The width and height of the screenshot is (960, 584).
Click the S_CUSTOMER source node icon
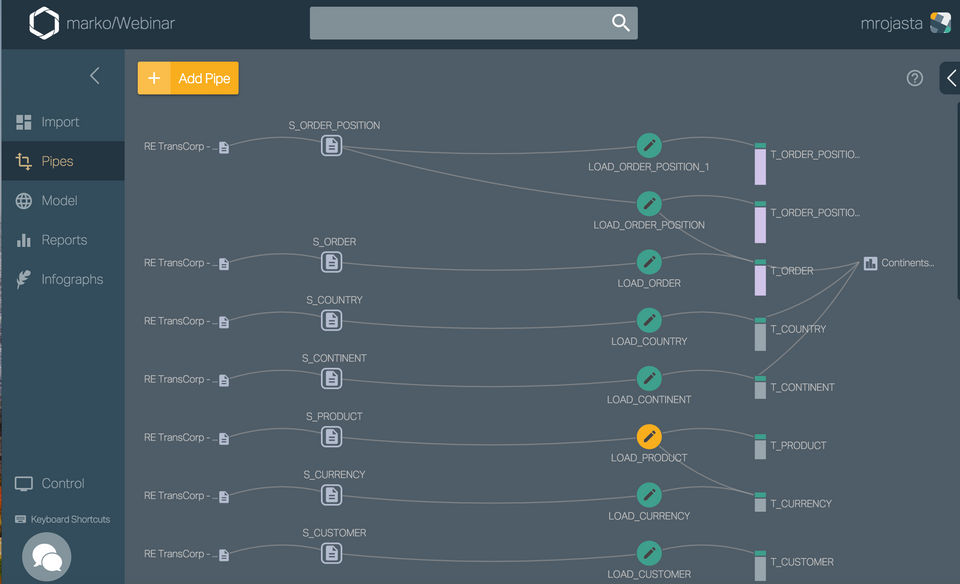[x=332, y=553]
